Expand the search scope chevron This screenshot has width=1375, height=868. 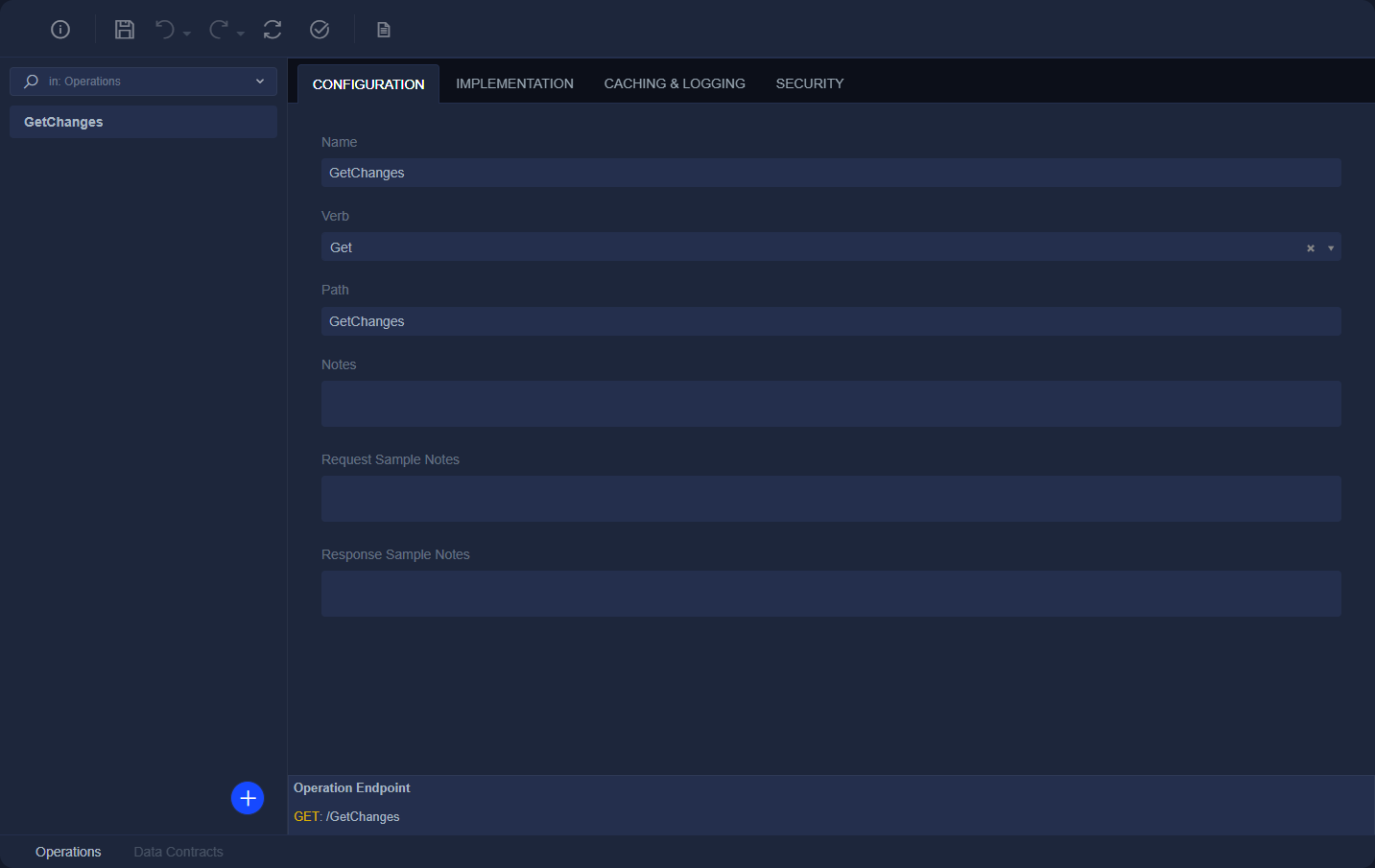[x=260, y=82]
